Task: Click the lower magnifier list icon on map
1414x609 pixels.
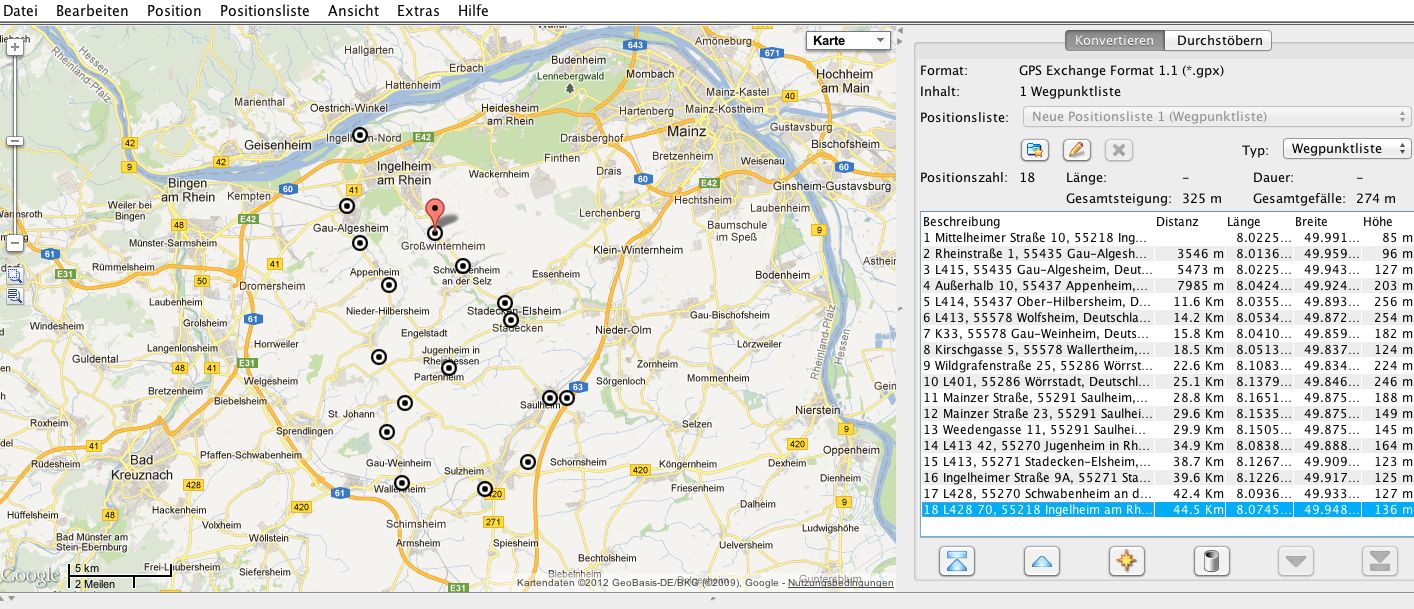Action: pos(14,296)
